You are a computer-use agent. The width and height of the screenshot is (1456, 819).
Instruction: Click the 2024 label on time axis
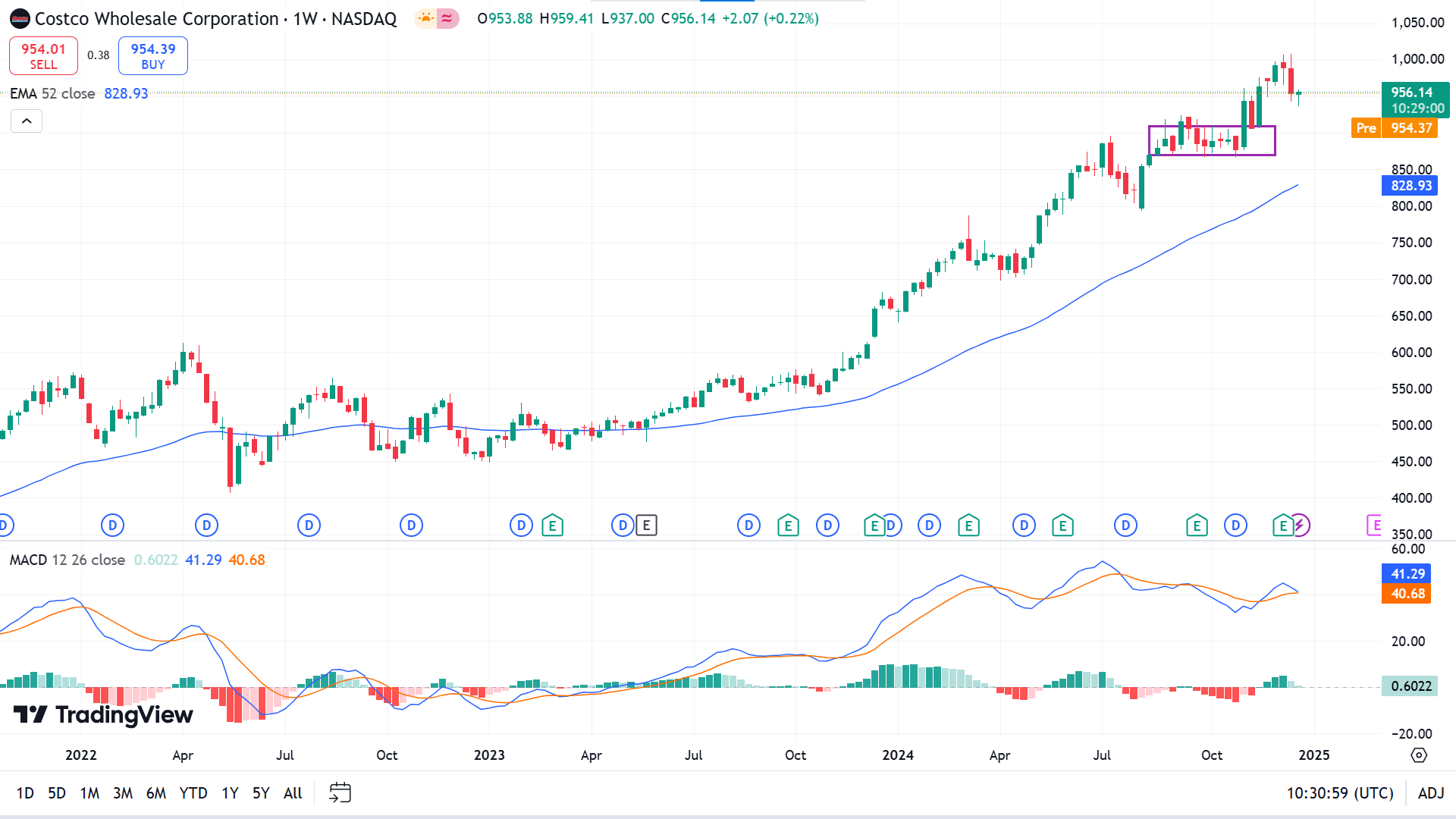click(x=898, y=755)
